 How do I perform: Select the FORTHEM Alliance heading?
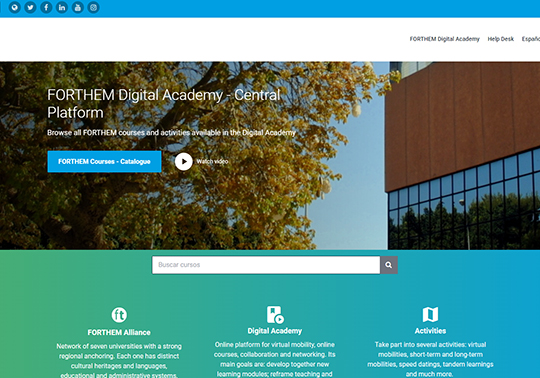point(119,332)
